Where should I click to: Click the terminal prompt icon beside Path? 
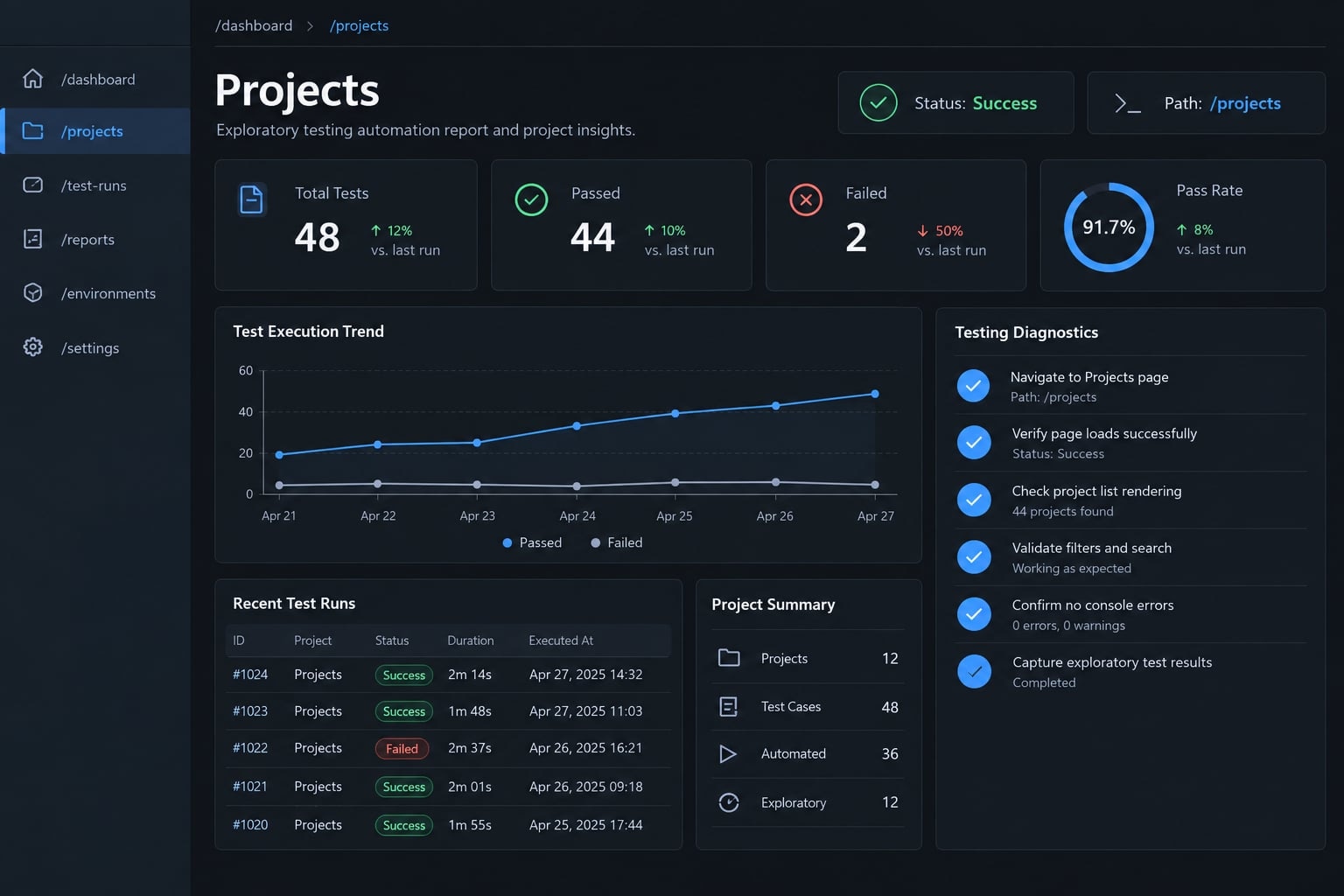click(x=1127, y=103)
